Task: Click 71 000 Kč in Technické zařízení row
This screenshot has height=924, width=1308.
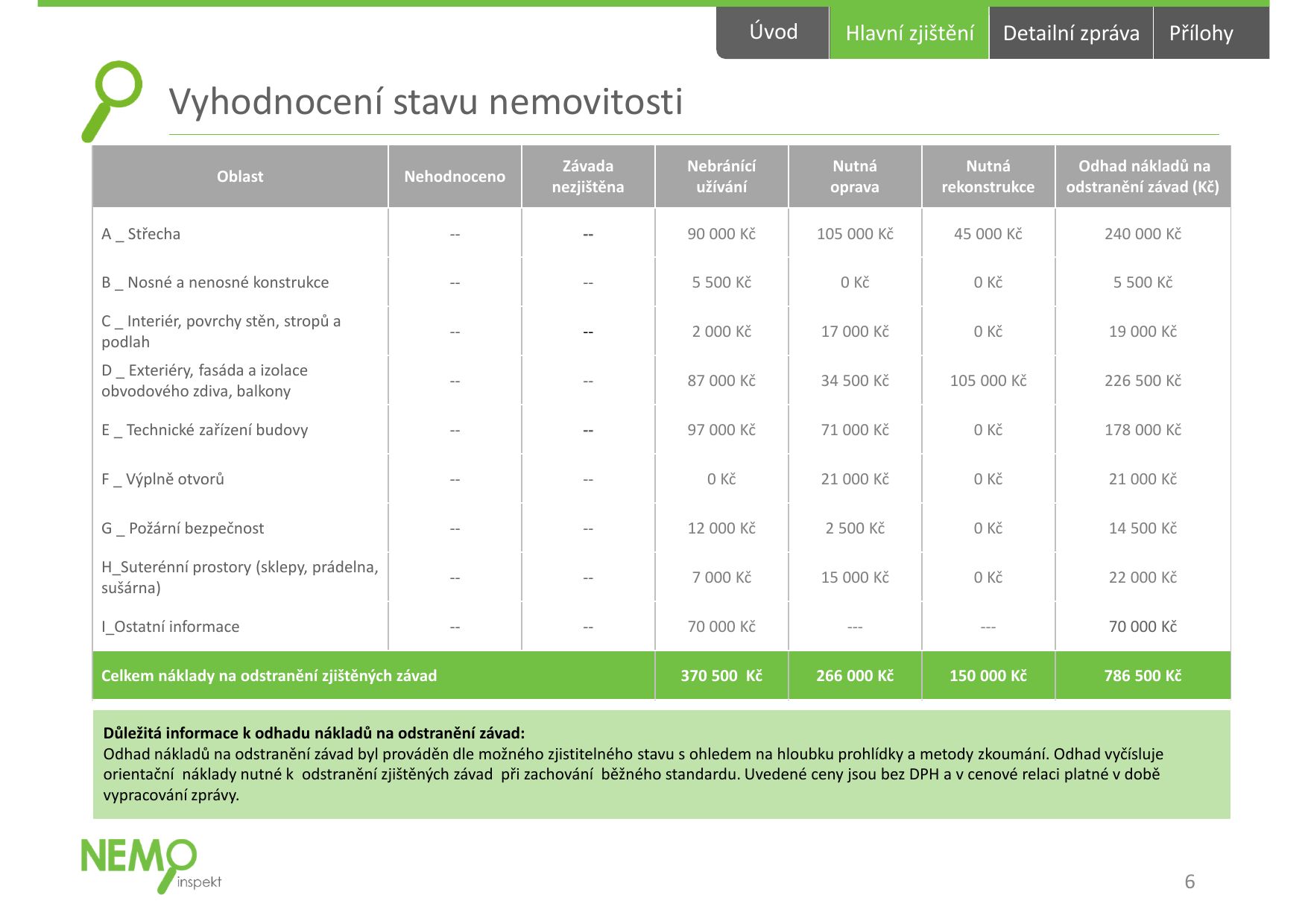Action: pos(855,430)
